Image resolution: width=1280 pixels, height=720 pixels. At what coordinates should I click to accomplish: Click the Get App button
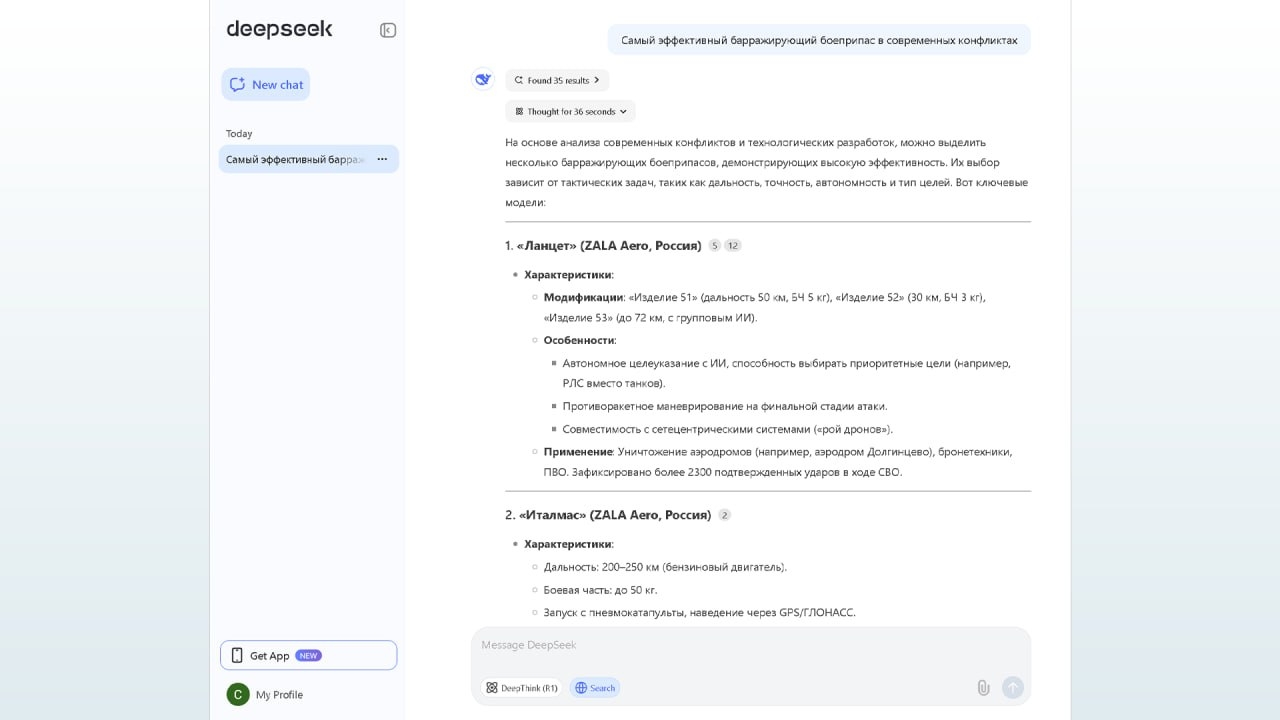click(308, 655)
